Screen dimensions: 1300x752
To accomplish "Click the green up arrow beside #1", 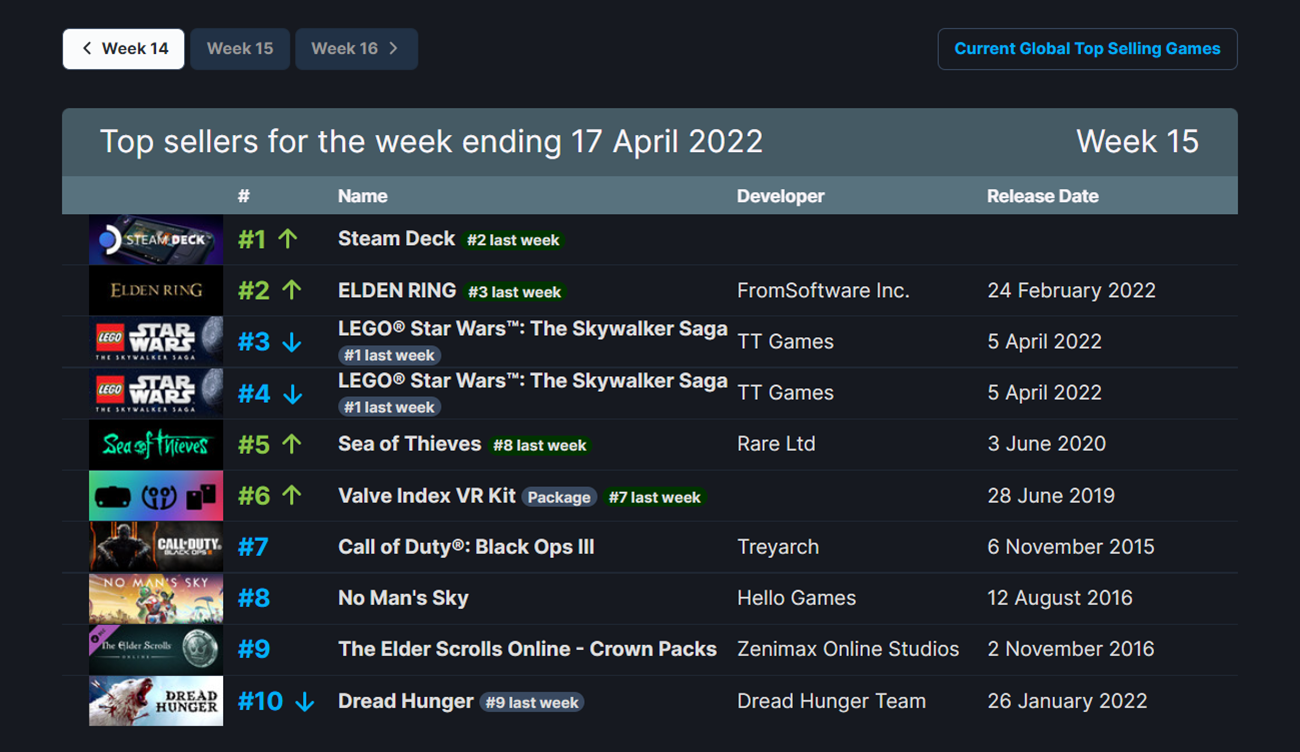I will pyautogui.click(x=288, y=239).
